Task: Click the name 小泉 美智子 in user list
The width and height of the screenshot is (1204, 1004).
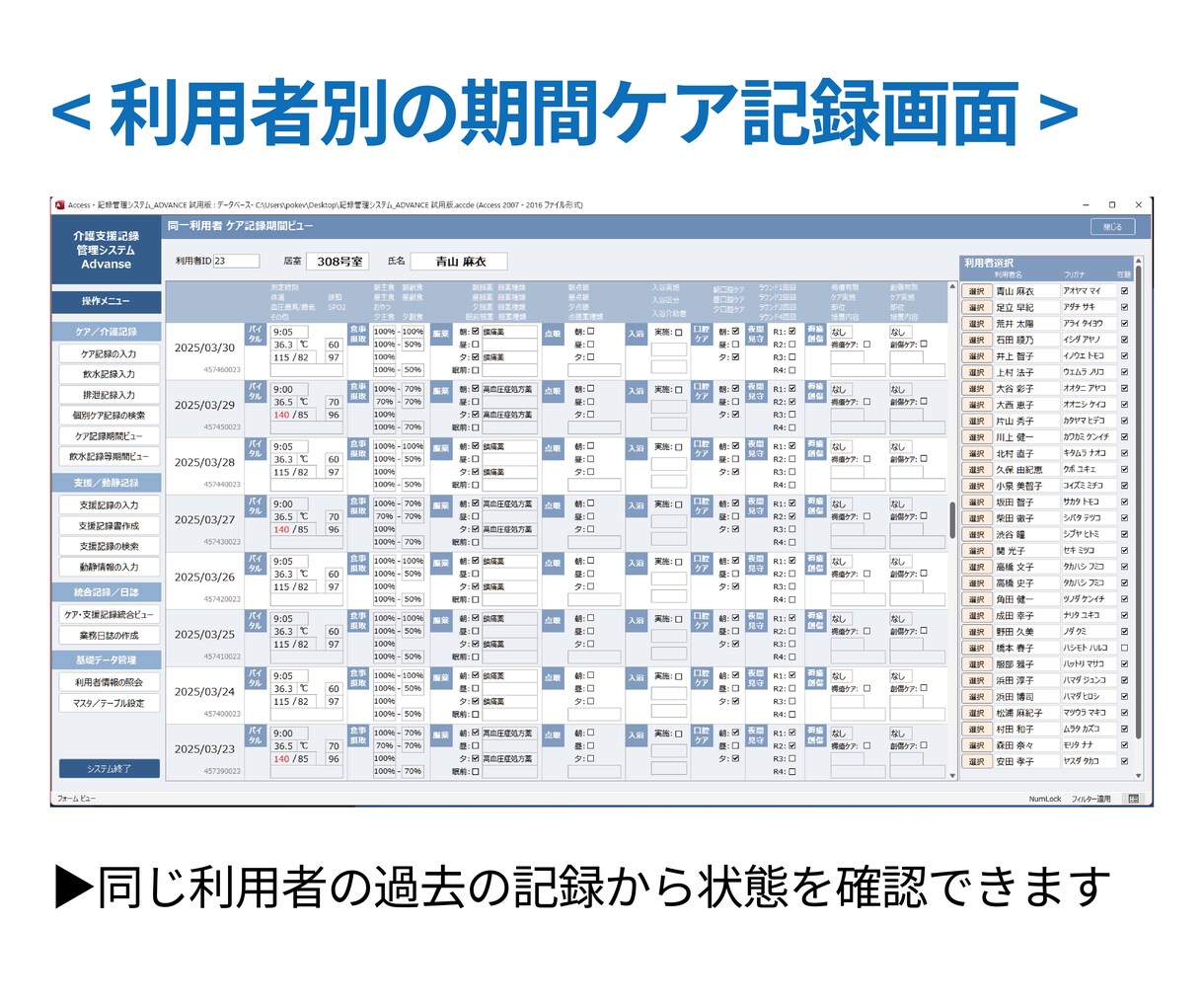Action: [1018, 486]
